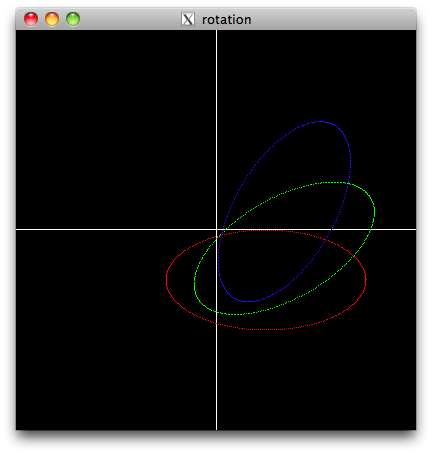Click the green ellipse's lower-left curve
This screenshot has width=432, height=454.
click(x=200, y=300)
